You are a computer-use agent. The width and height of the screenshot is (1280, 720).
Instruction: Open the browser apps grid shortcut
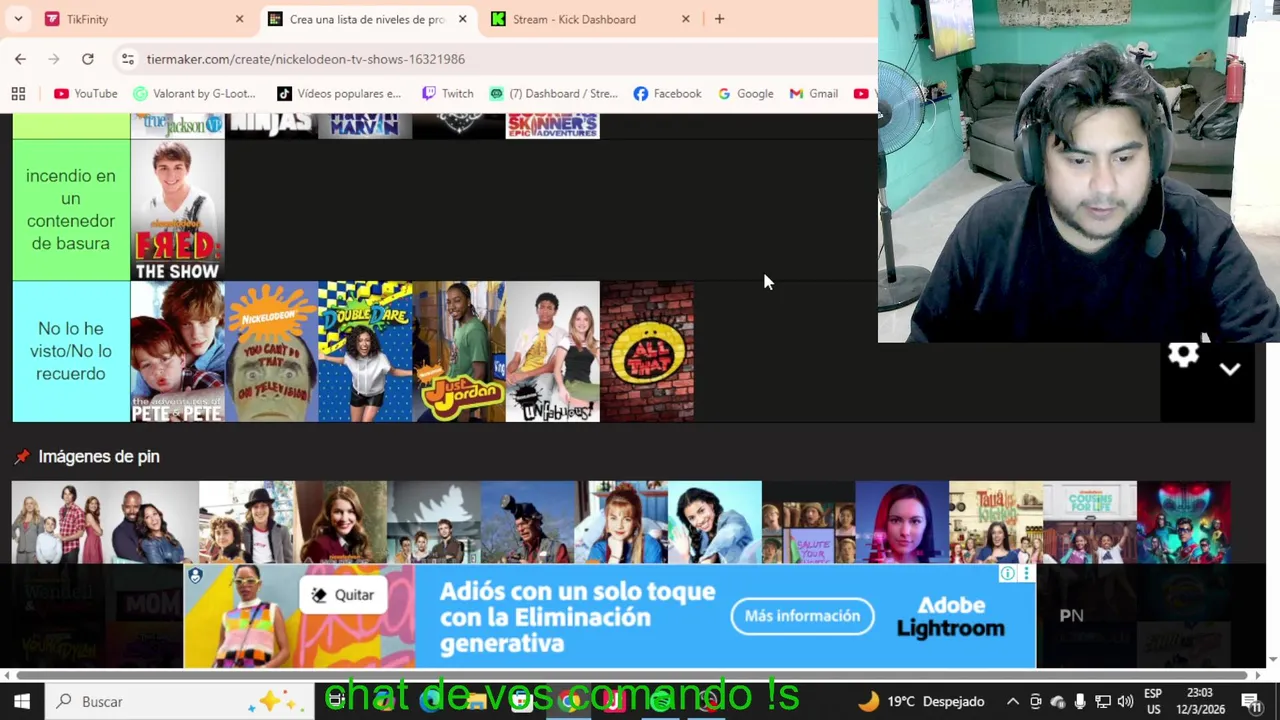coord(18,93)
